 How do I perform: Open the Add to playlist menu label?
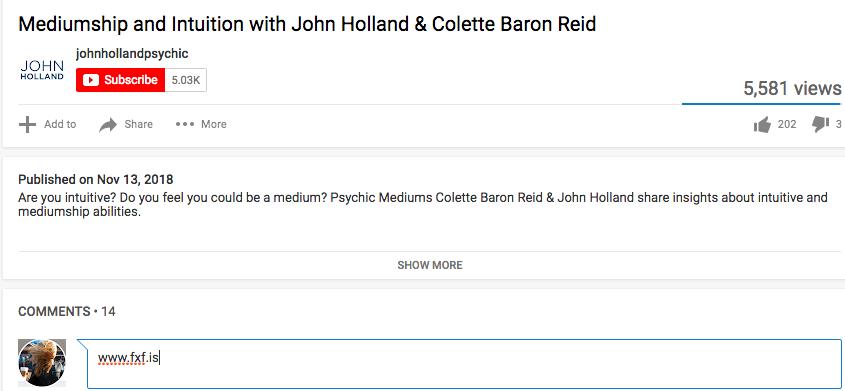[60, 124]
